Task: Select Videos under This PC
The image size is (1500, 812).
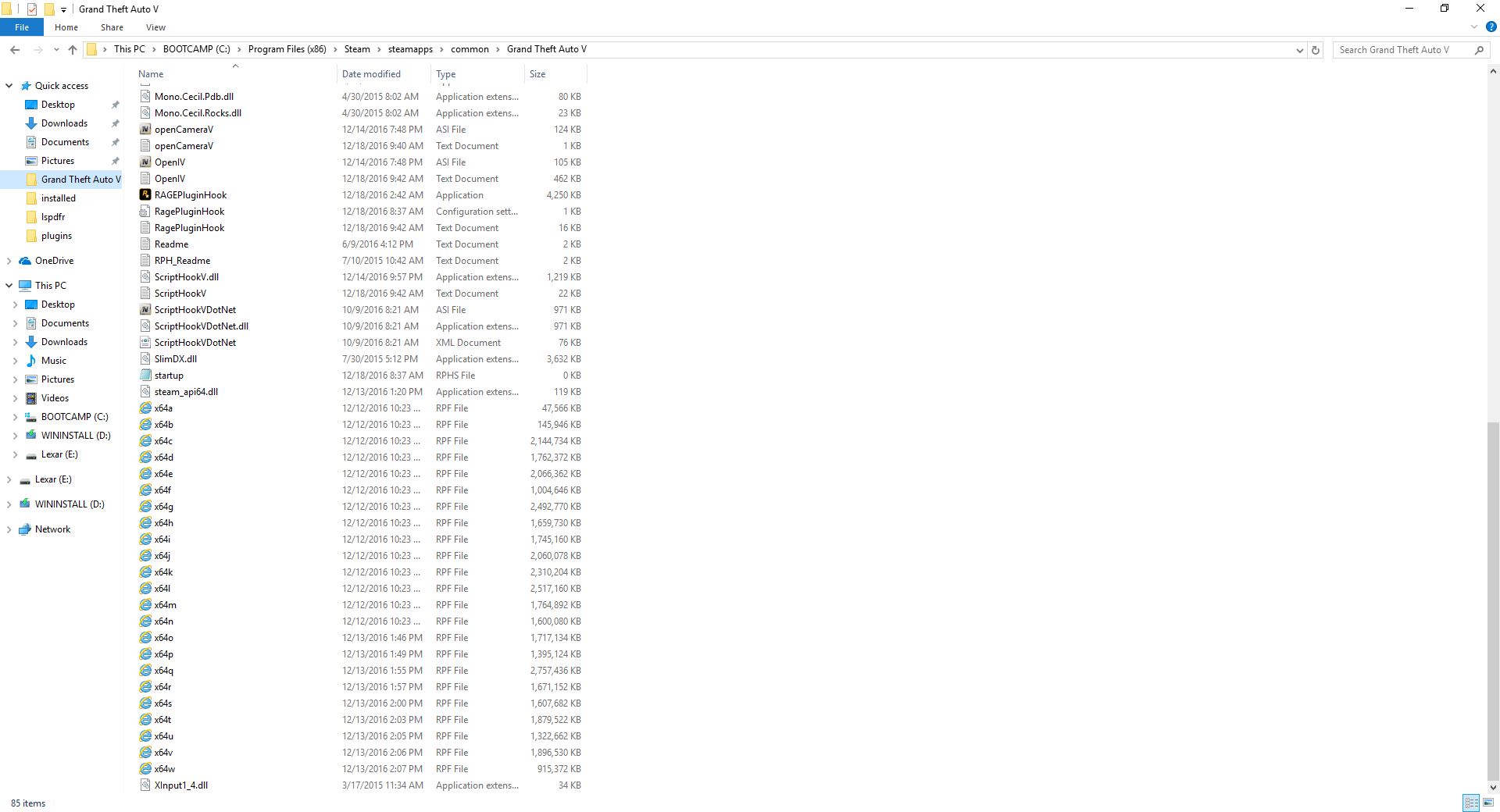Action: [55, 398]
